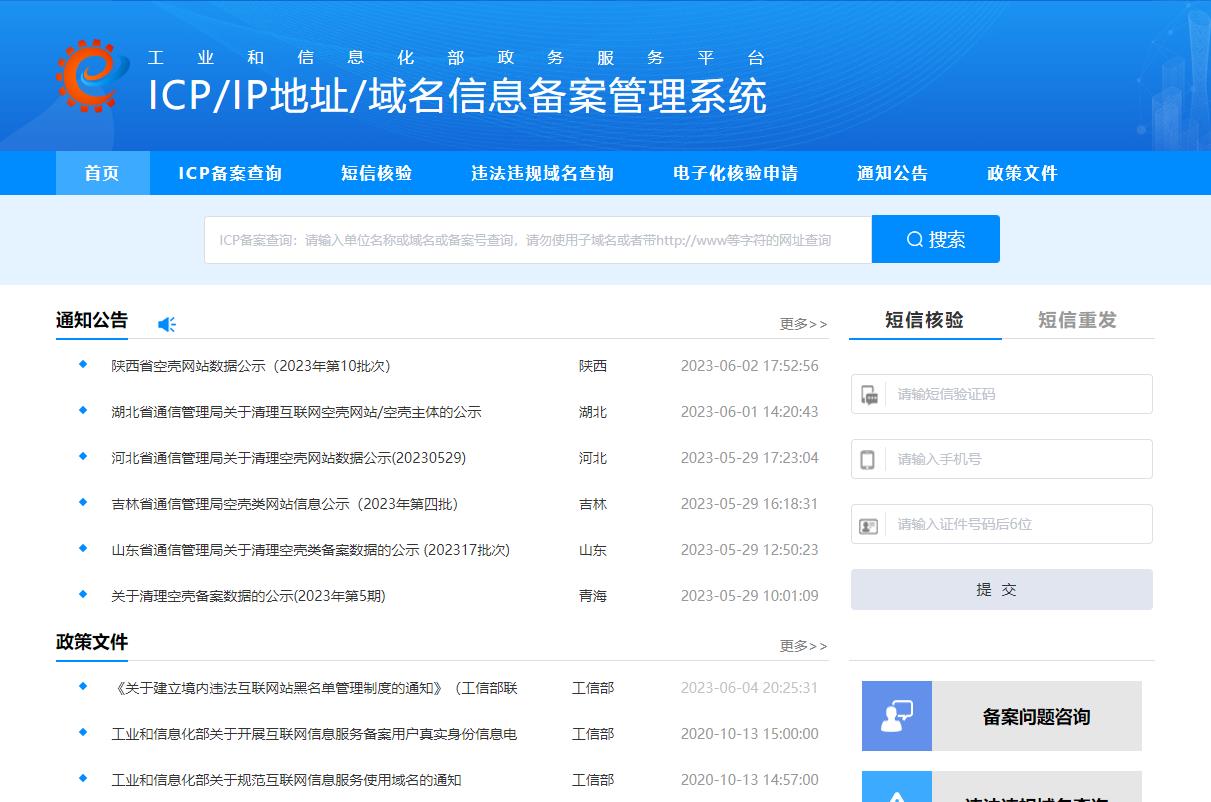Screen dimensions: 1211x802
Task: Click the speaker announcement icon
Action: tap(167, 324)
